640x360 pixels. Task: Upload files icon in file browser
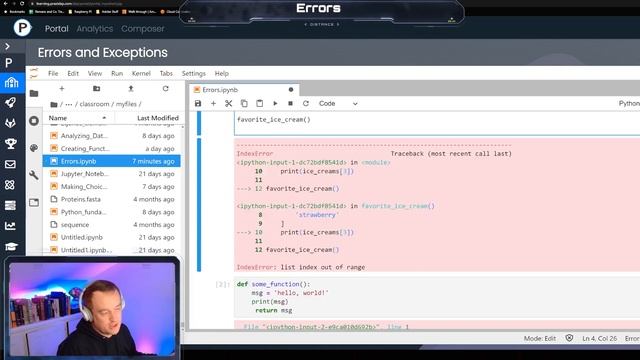pos(131,89)
